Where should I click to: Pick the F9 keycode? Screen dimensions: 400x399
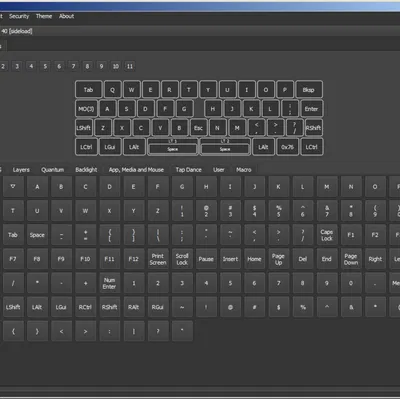(61, 259)
